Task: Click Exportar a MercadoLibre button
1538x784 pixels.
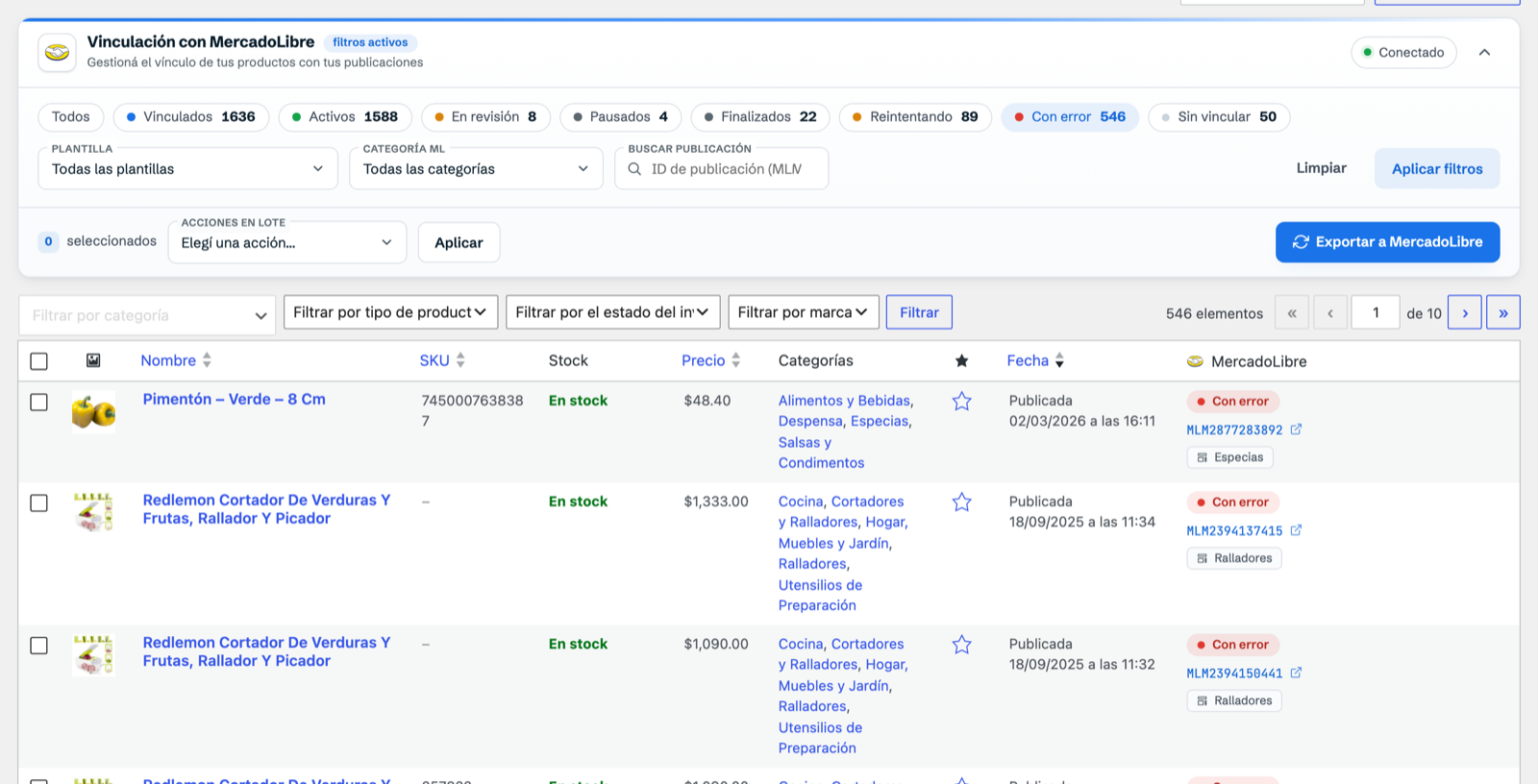Action: (x=1388, y=242)
